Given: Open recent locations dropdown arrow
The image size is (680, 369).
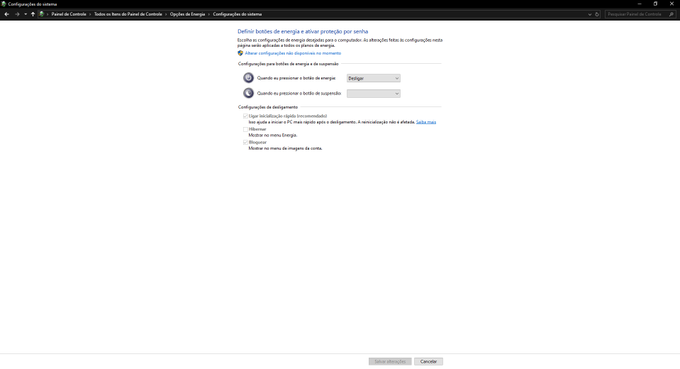Looking at the screenshot, I should [x=26, y=14].
